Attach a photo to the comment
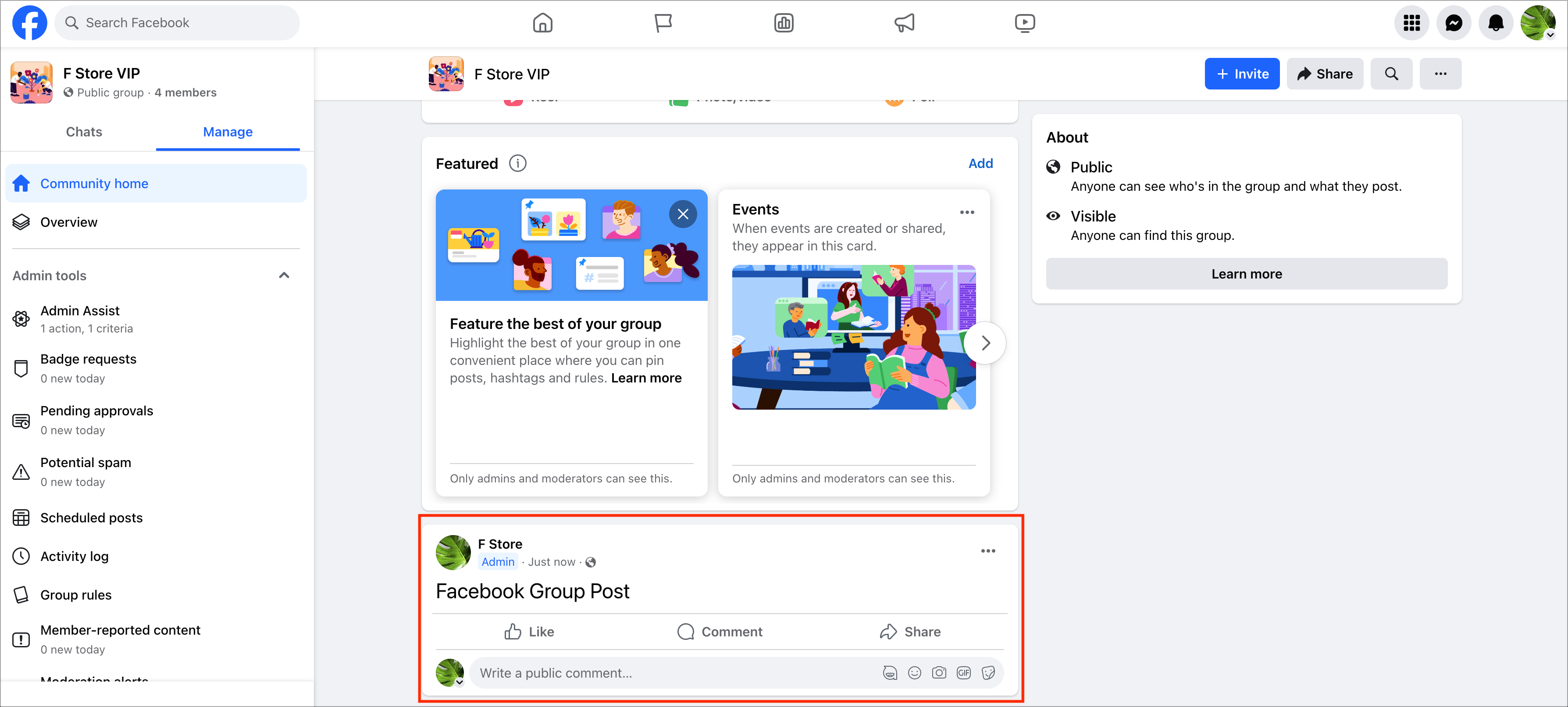Screen dimensions: 1568x707 coord(939,672)
